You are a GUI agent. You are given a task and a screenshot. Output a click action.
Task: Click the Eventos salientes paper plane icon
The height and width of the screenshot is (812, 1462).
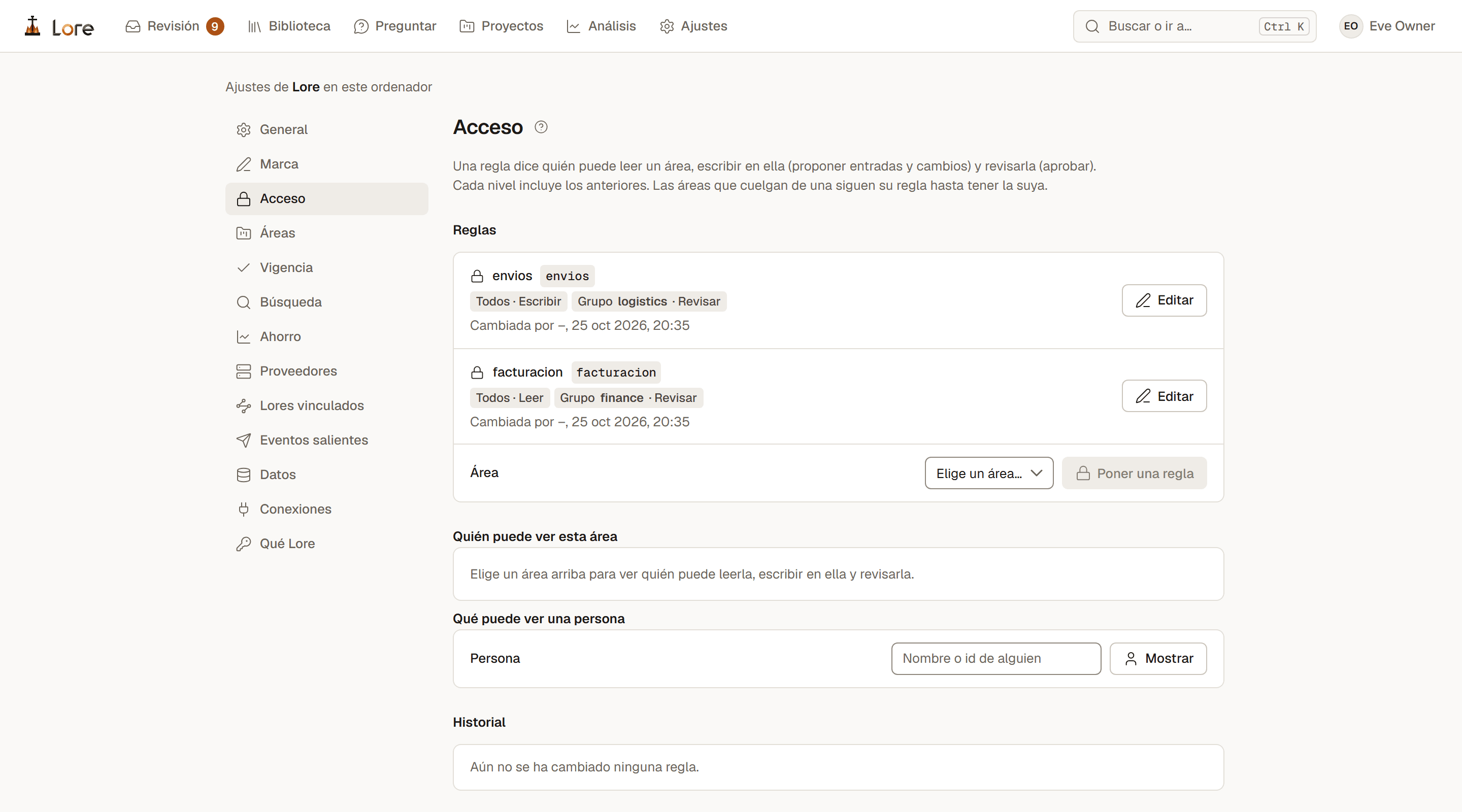pos(244,441)
